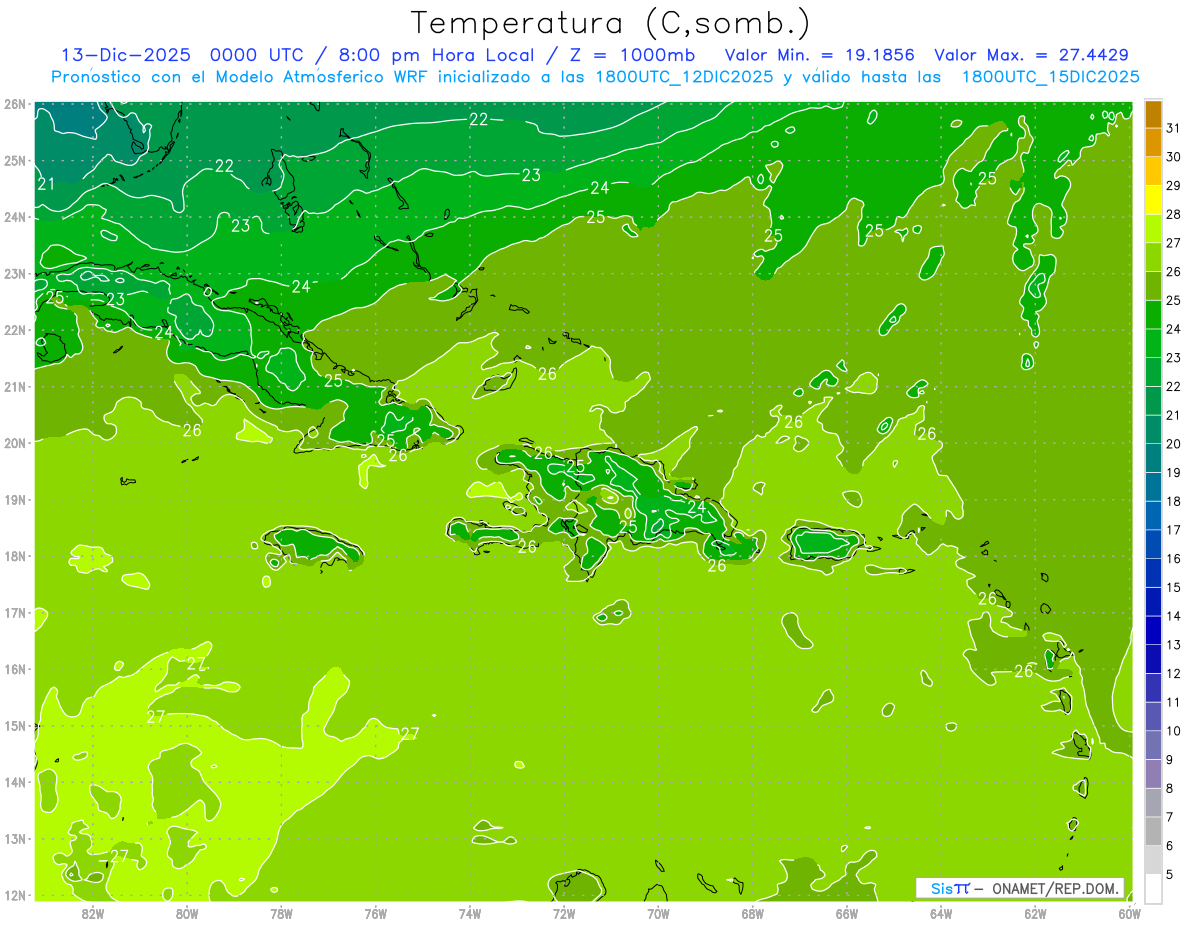Image resolution: width=1200 pixels, height=927 pixels.
Task: Select the 'Valor Max. = 27.4429' readout
Action: 1031,55
